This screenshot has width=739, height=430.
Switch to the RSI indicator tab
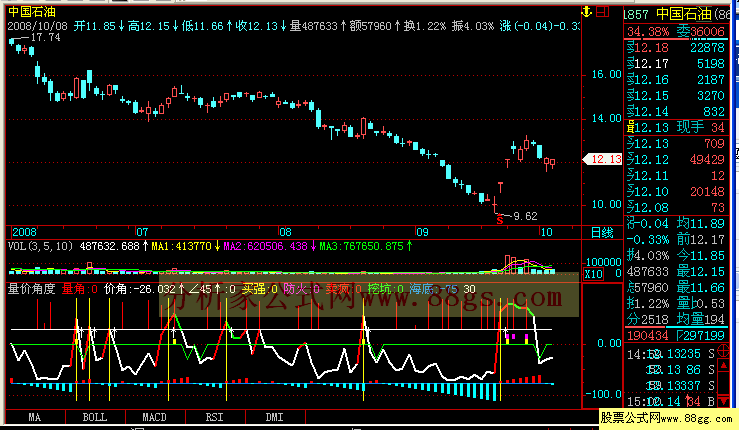click(x=214, y=417)
